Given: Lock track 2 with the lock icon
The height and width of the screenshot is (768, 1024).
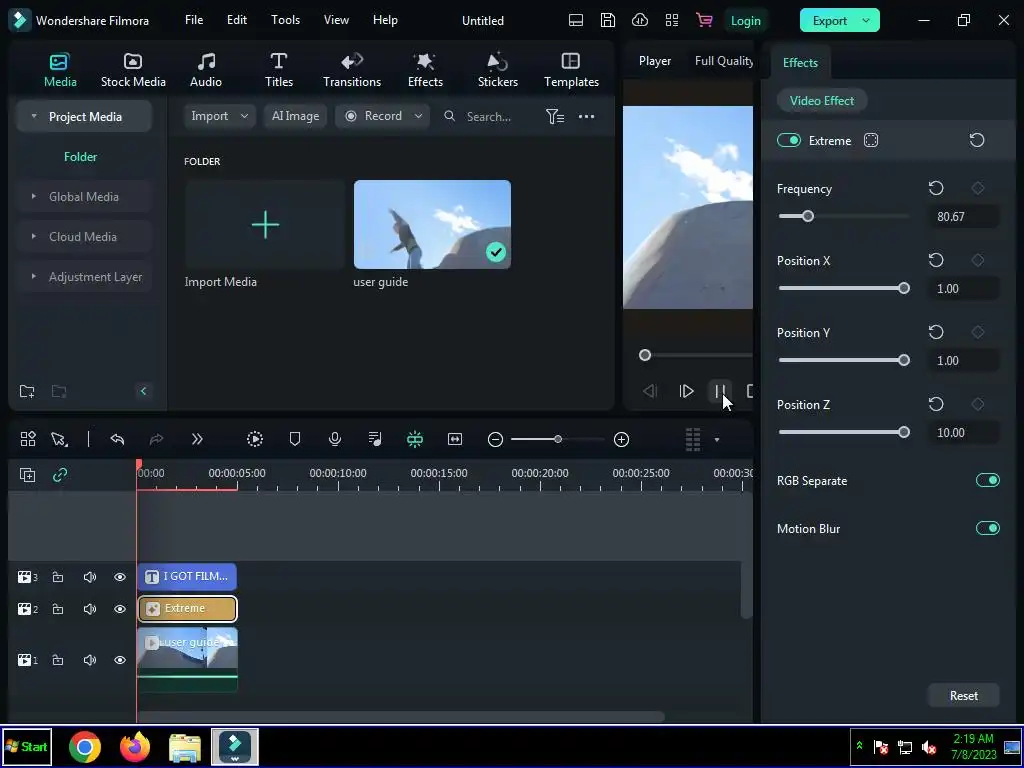Looking at the screenshot, I should pos(57,609).
